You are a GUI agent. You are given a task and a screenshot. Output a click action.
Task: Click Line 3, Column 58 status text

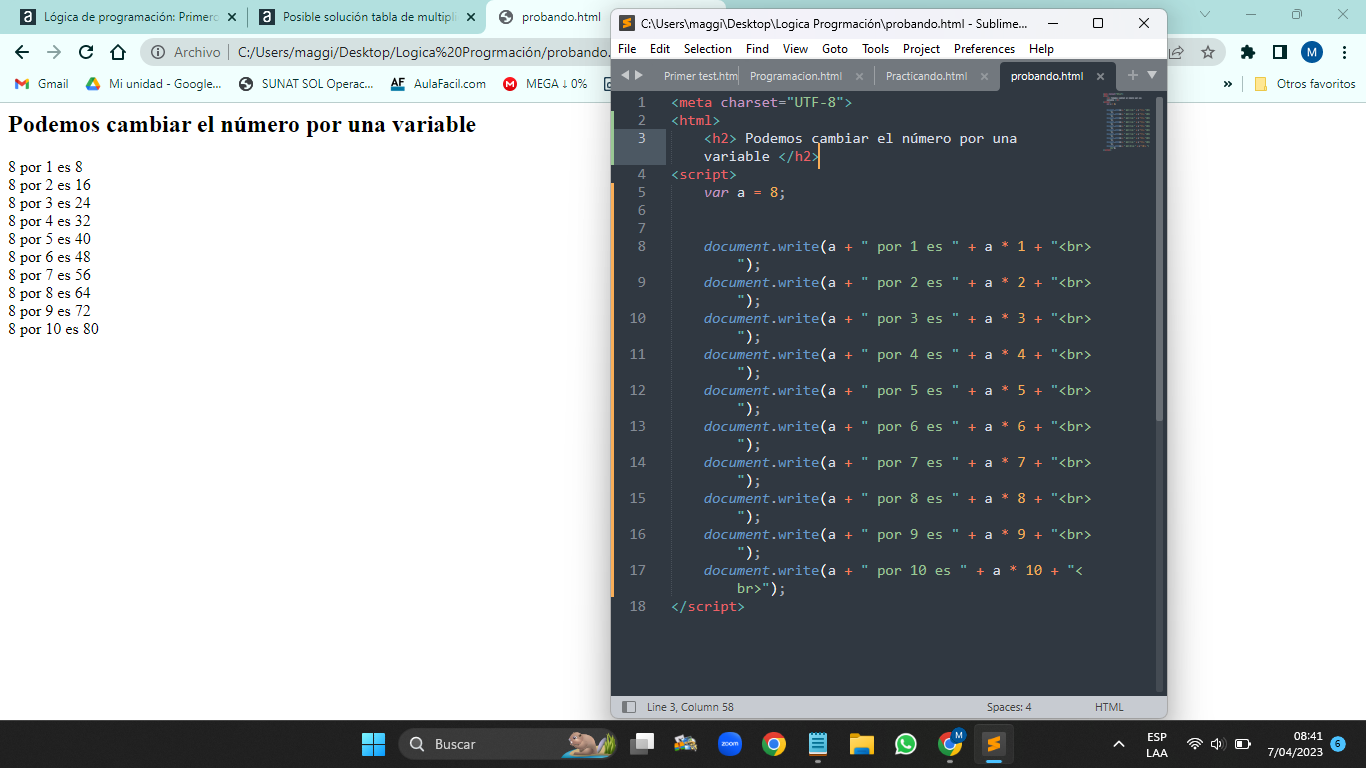690,707
